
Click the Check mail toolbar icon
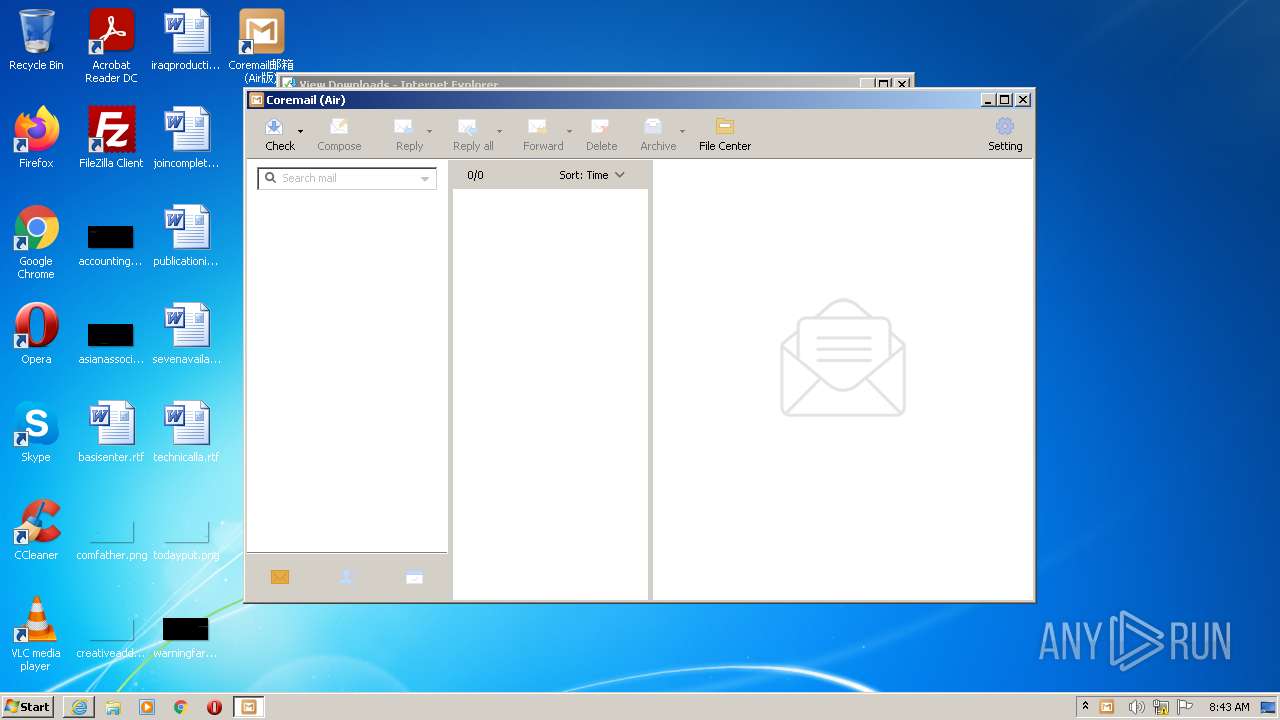click(274, 127)
